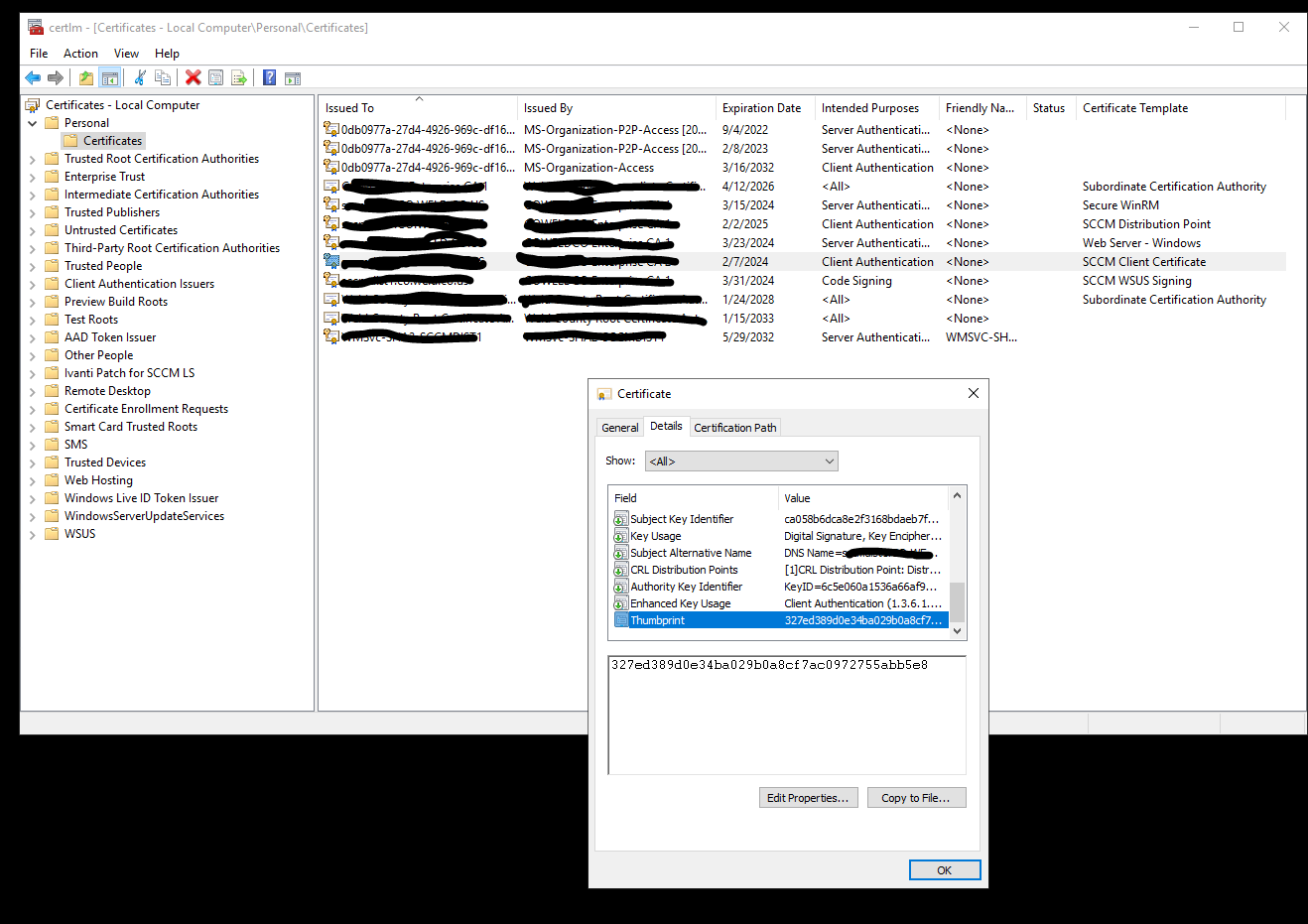Expand the Enterprise Trust tree node

point(33,178)
